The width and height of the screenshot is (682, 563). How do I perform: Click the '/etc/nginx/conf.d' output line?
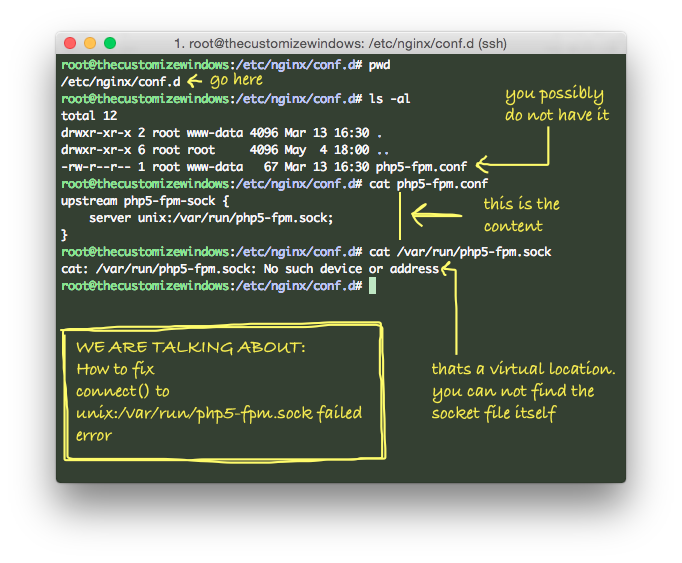pos(121,81)
